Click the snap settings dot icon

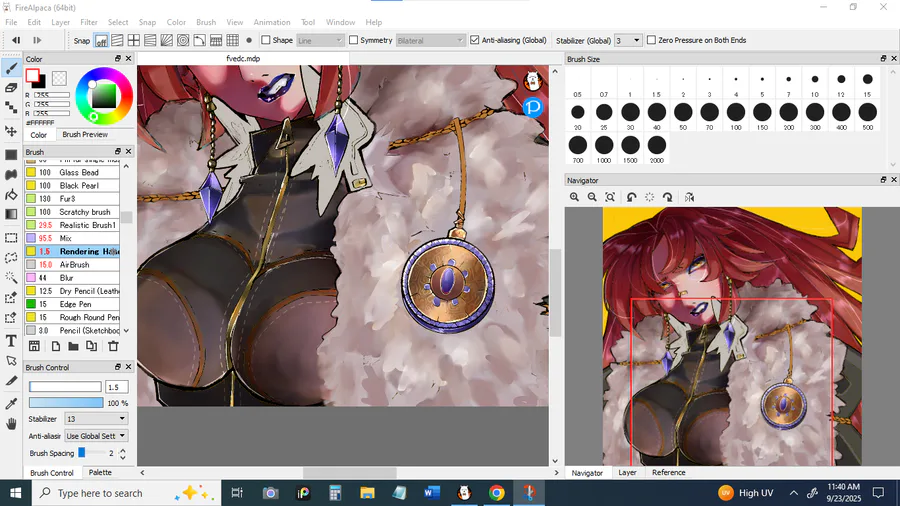click(x=249, y=40)
